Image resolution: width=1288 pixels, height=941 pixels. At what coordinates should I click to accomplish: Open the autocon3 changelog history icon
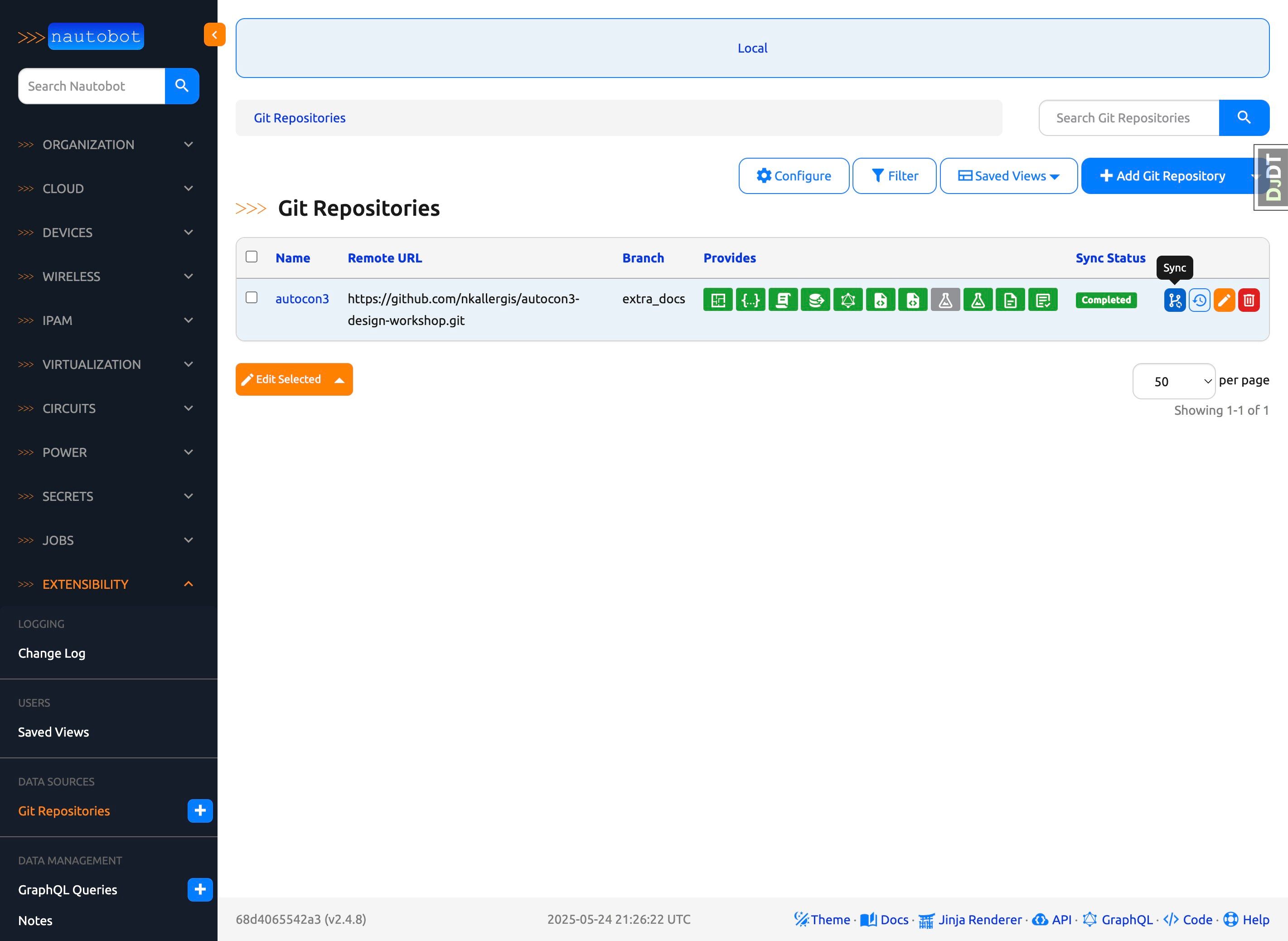point(1199,300)
